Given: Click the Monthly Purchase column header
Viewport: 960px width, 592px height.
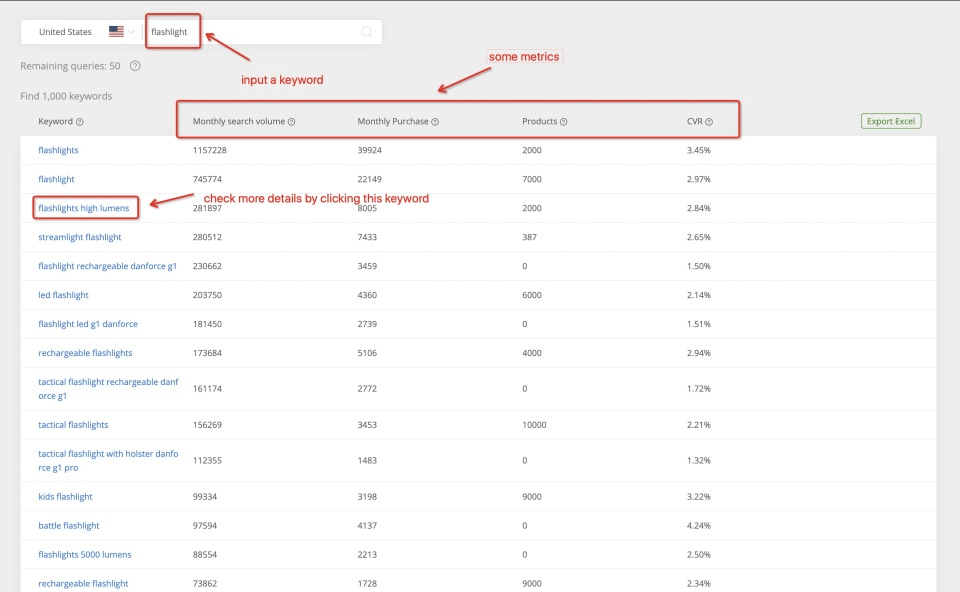Looking at the screenshot, I should tap(393, 121).
